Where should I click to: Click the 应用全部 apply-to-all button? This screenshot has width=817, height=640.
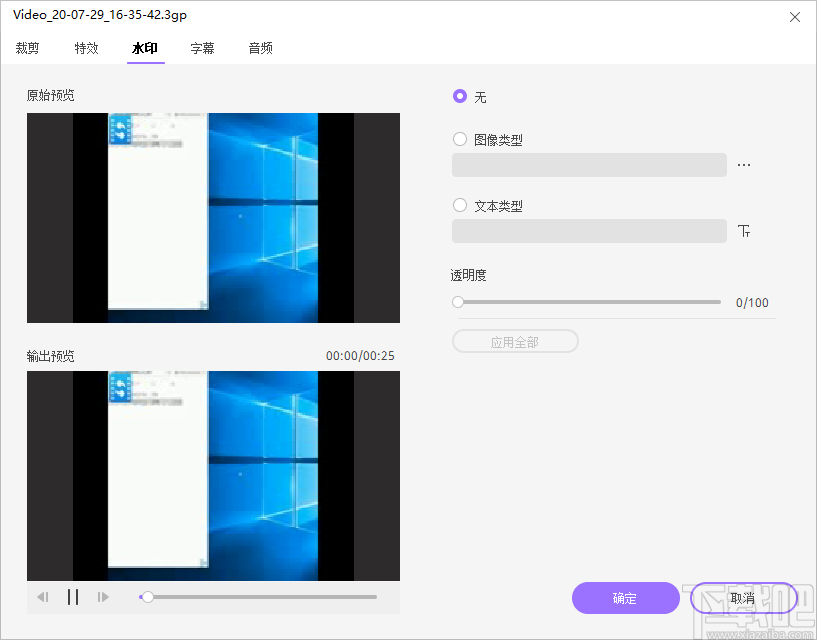pos(514,340)
